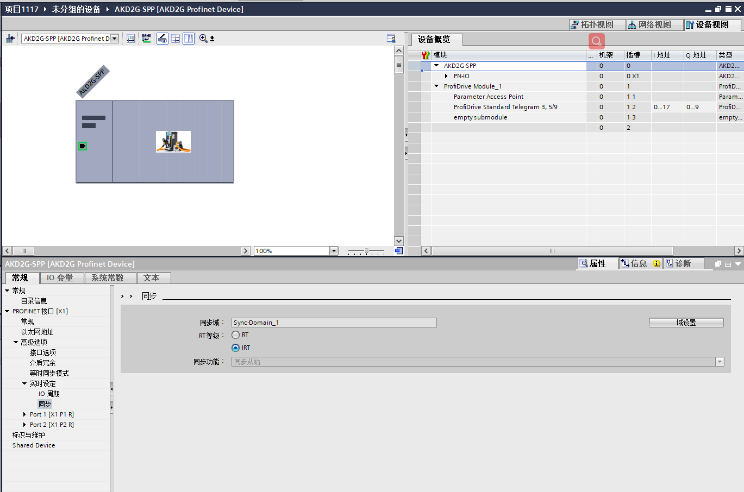
Task: Click the collapse arrow in inspector header
Action: tap(738, 264)
